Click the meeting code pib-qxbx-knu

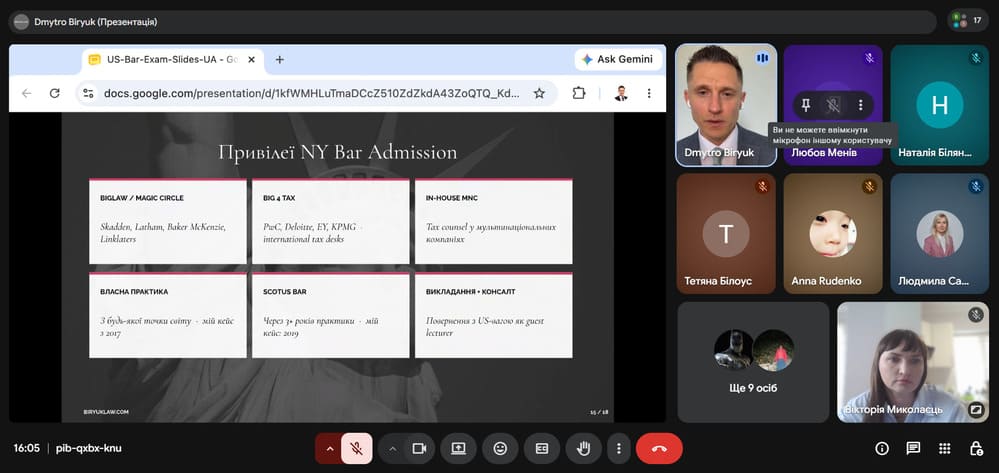[x=89, y=448]
